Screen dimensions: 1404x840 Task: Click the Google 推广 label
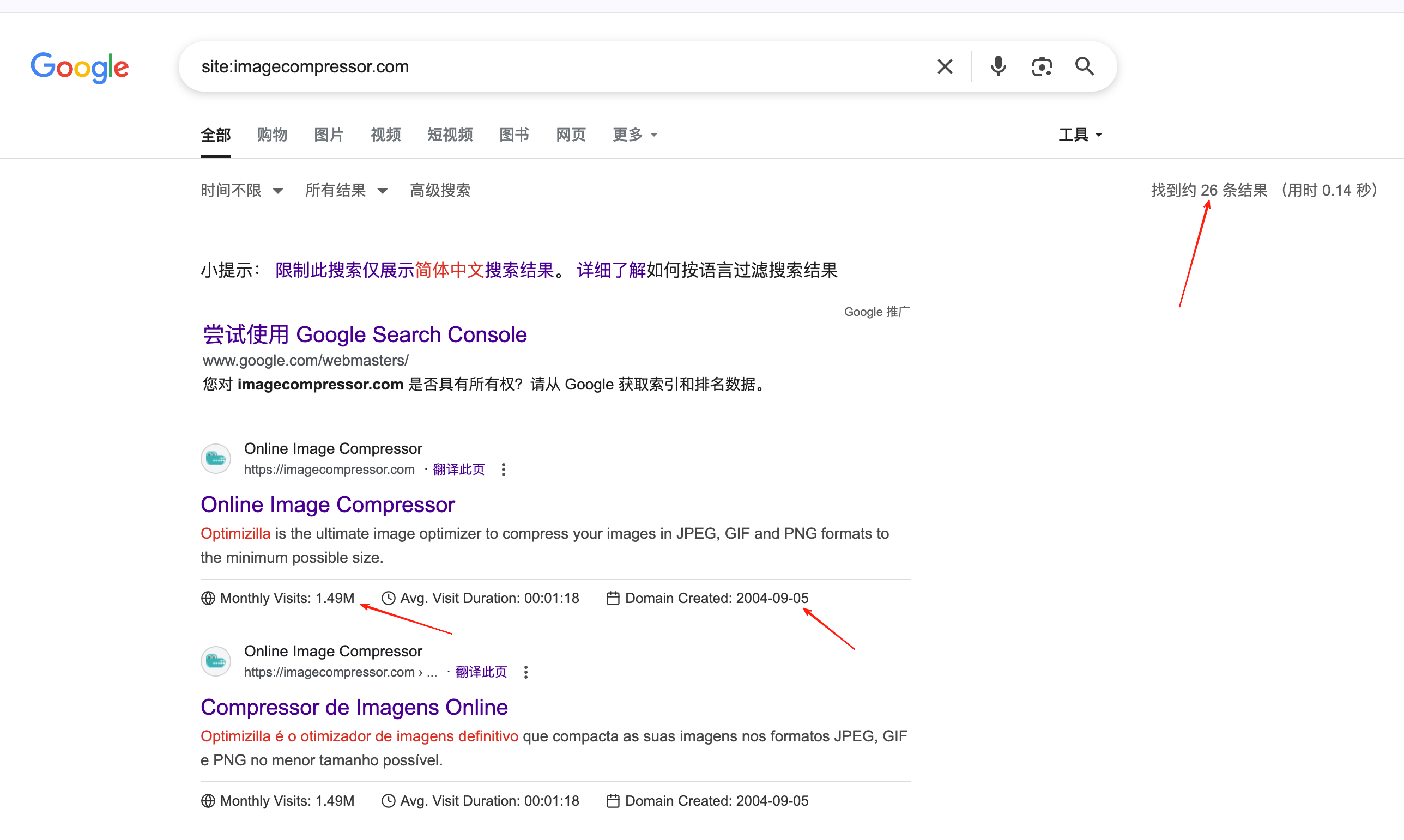click(x=877, y=312)
